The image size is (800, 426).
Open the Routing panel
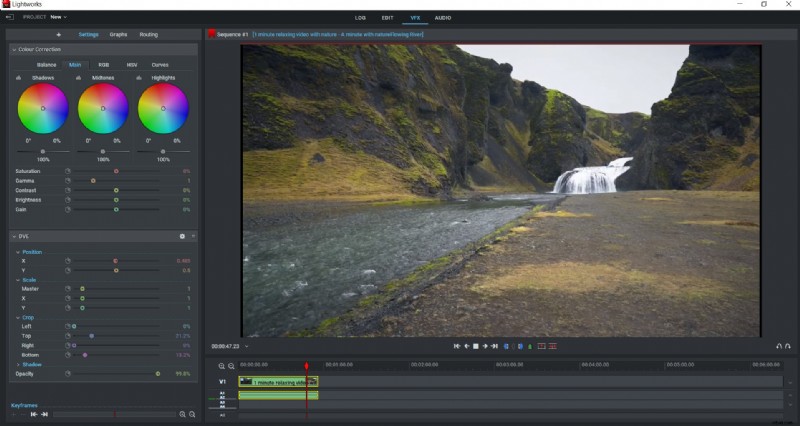point(148,34)
